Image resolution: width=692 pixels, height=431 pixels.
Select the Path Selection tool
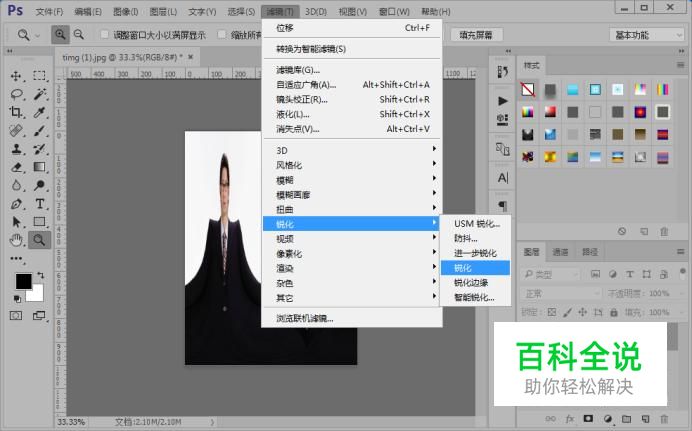16,222
